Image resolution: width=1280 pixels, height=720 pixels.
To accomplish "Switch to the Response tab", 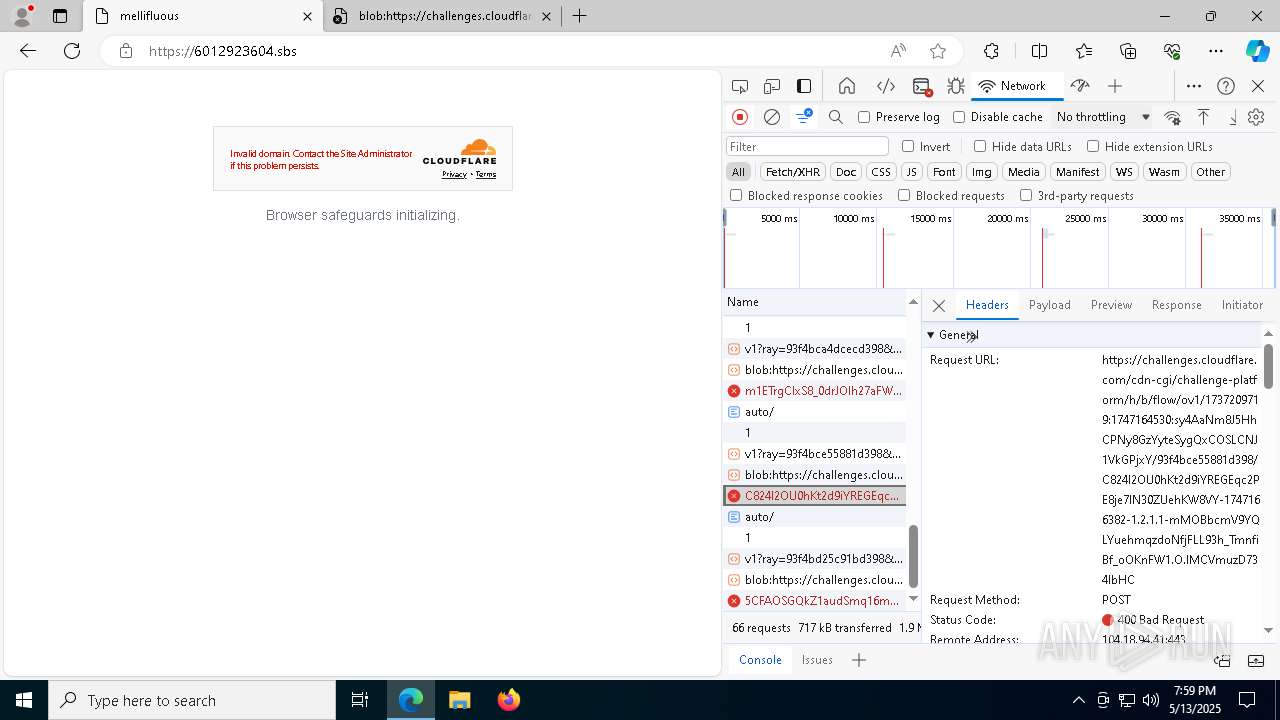I will click(x=1176, y=305).
